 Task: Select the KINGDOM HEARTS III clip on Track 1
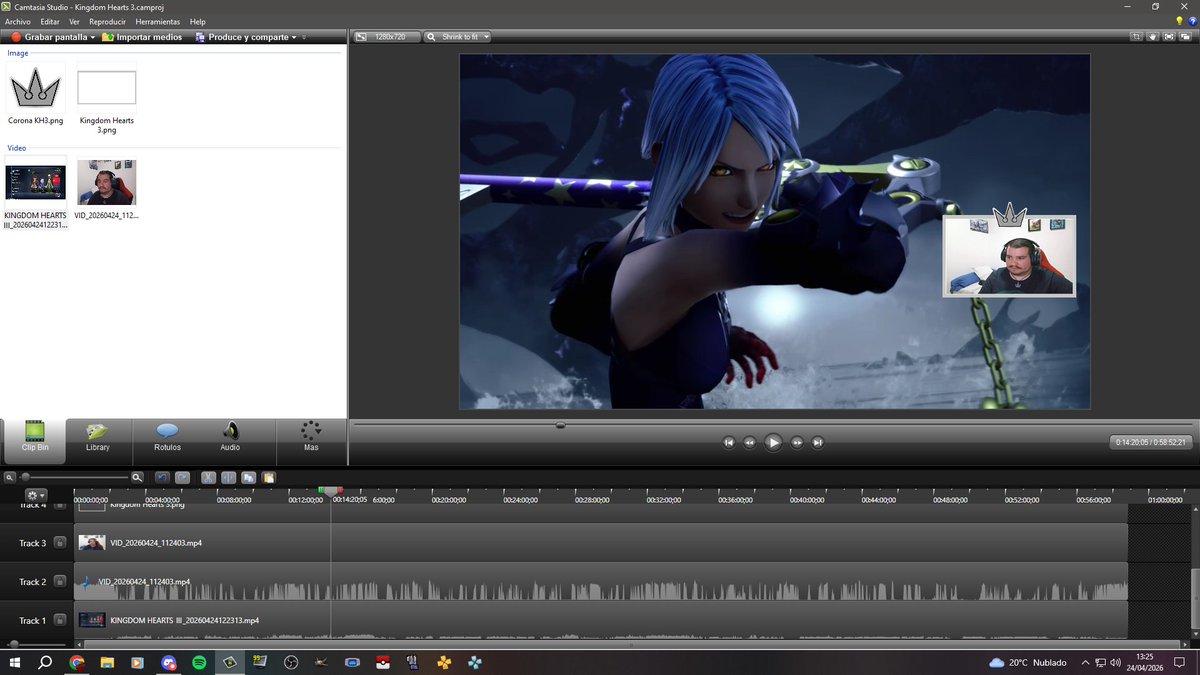tap(601, 620)
